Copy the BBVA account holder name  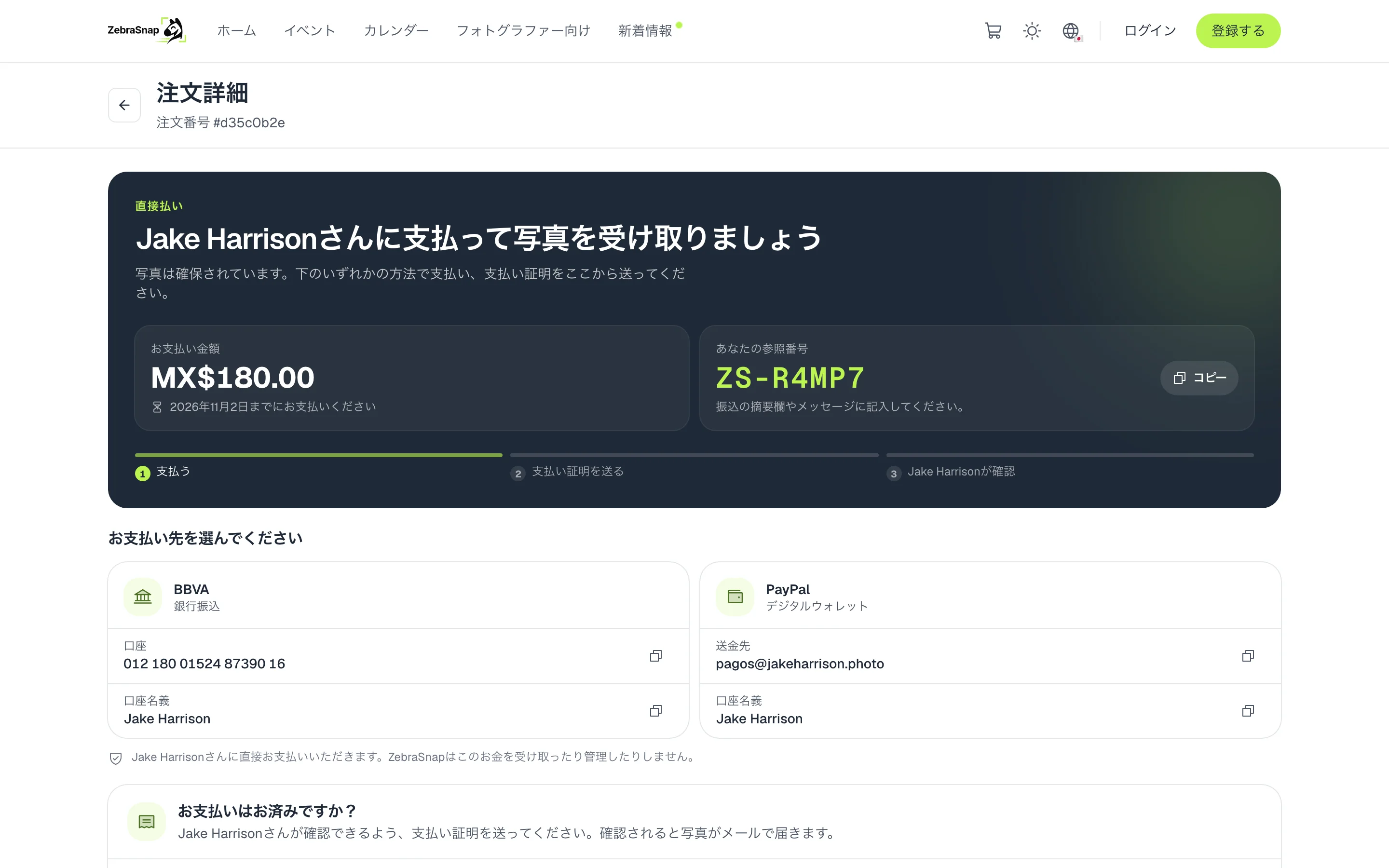coord(655,711)
